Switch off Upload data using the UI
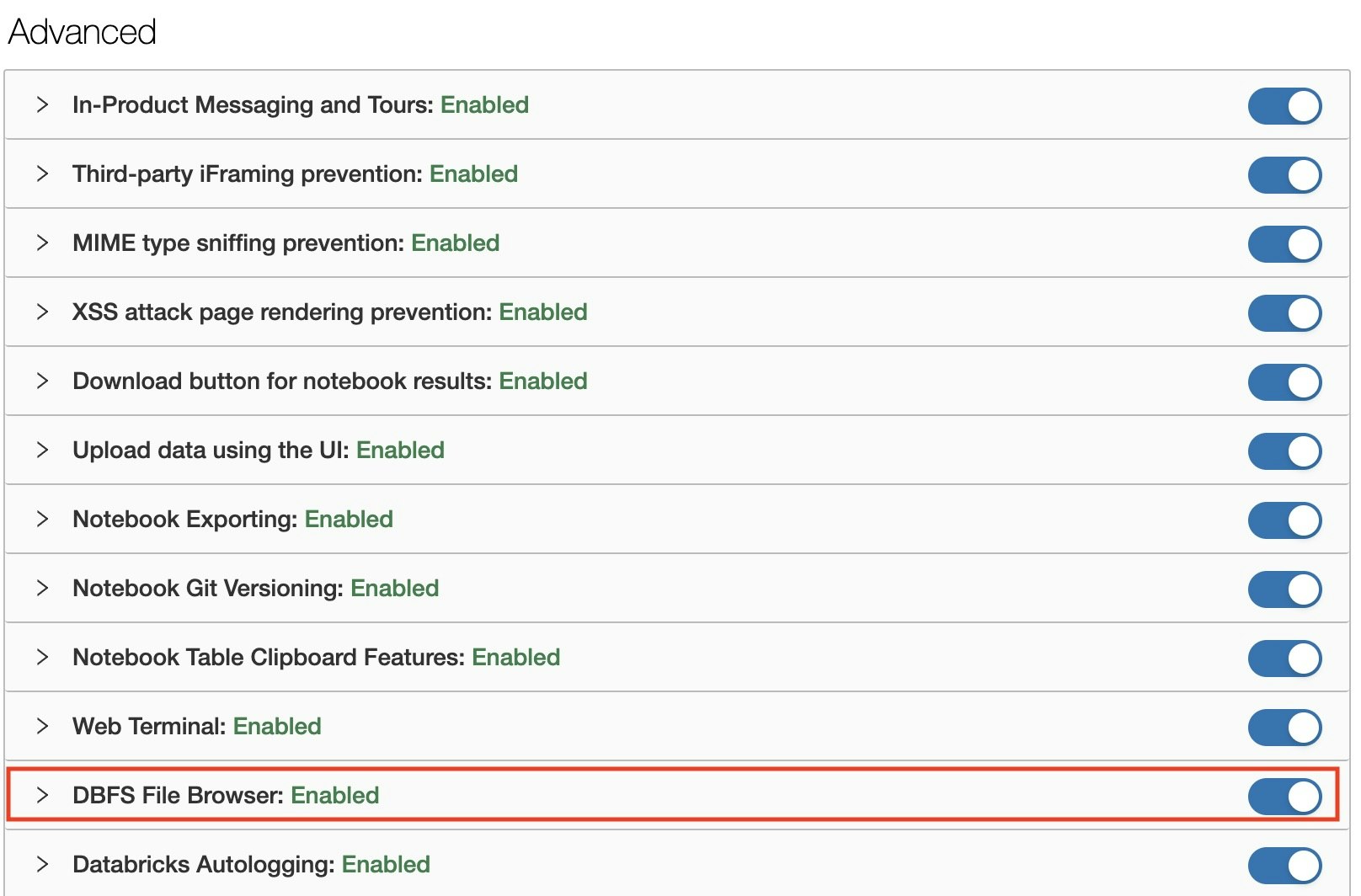The height and width of the screenshot is (896, 1361). click(x=1284, y=451)
